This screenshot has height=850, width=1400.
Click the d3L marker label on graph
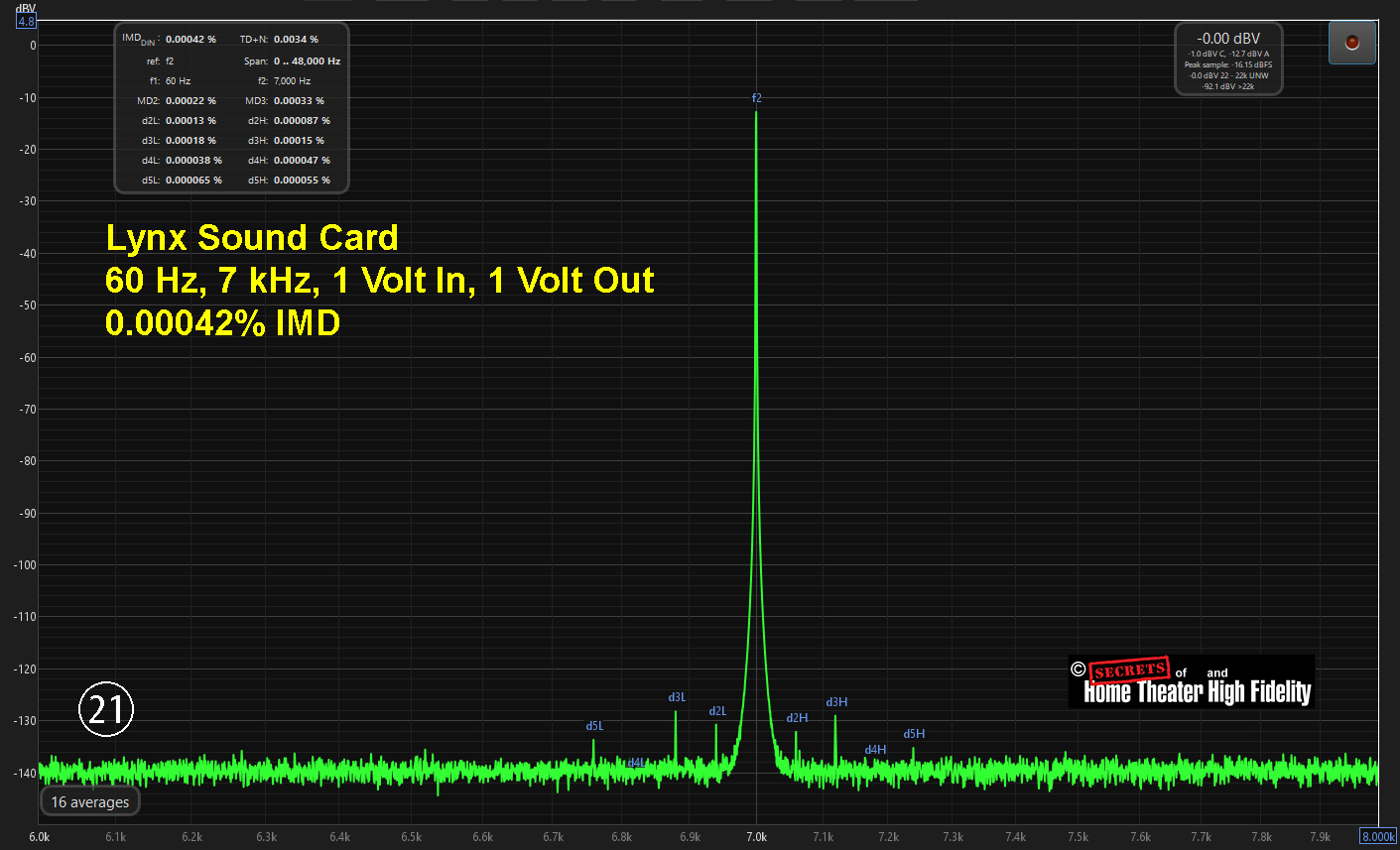click(677, 697)
